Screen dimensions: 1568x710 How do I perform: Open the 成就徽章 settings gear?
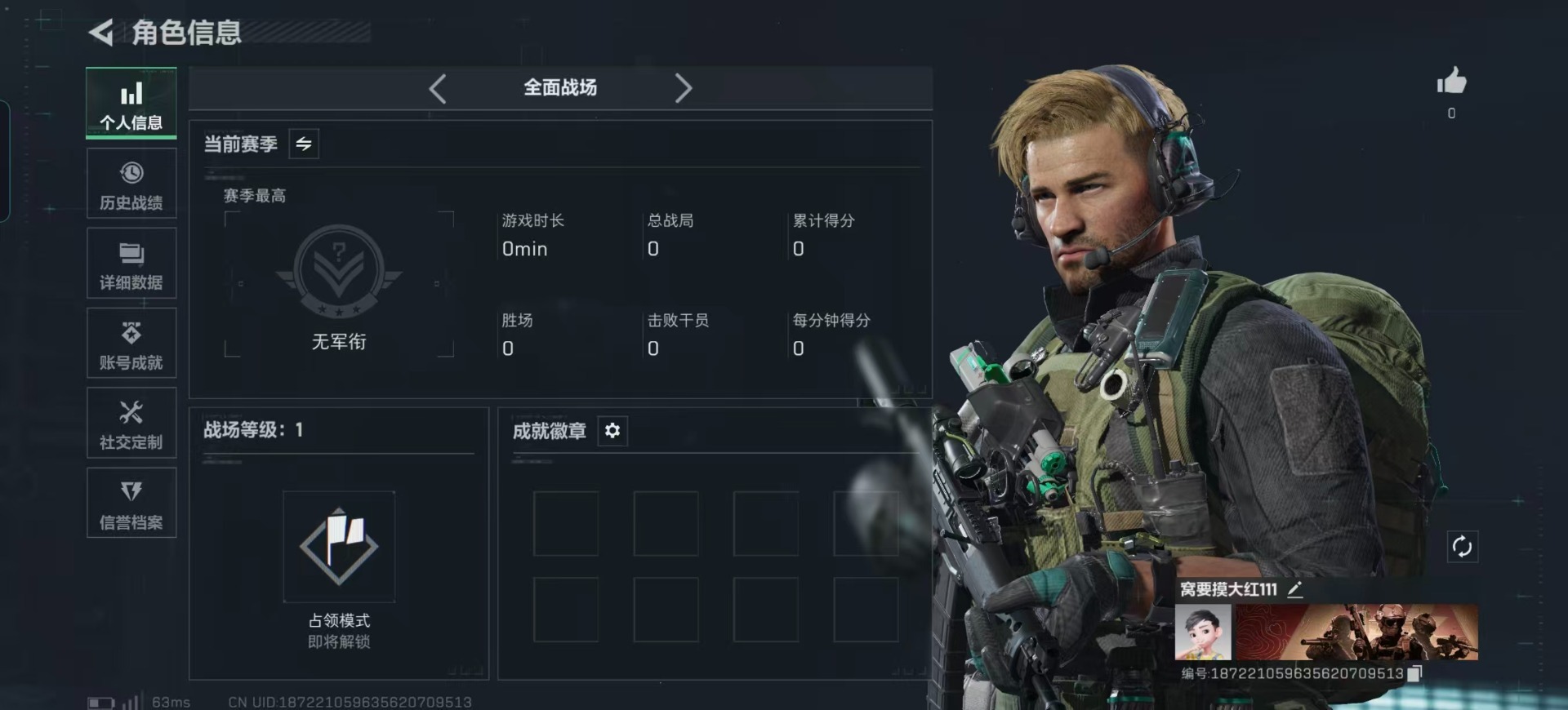coord(612,431)
